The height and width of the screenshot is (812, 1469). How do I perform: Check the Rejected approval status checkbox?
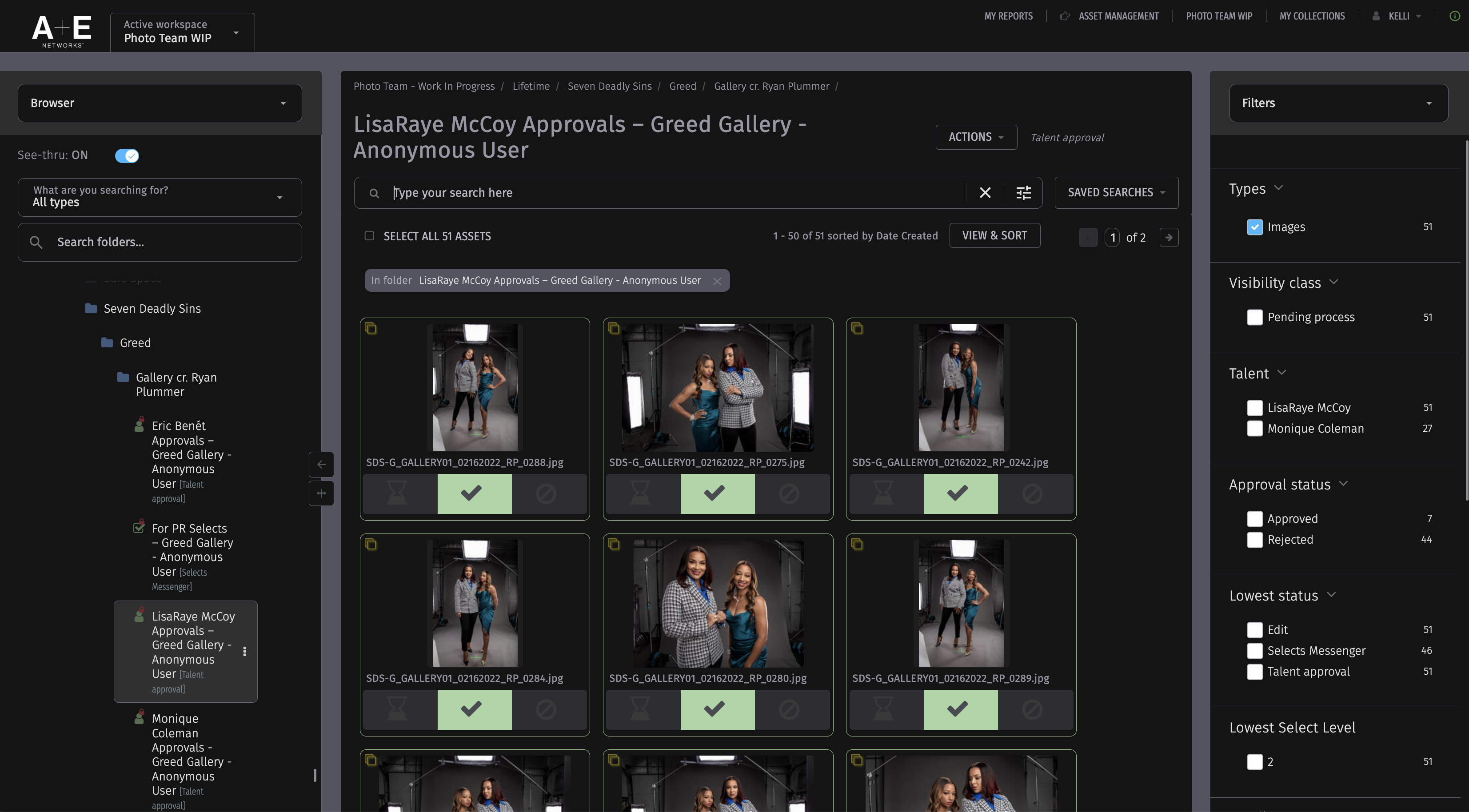pyautogui.click(x=1254, y=539)
